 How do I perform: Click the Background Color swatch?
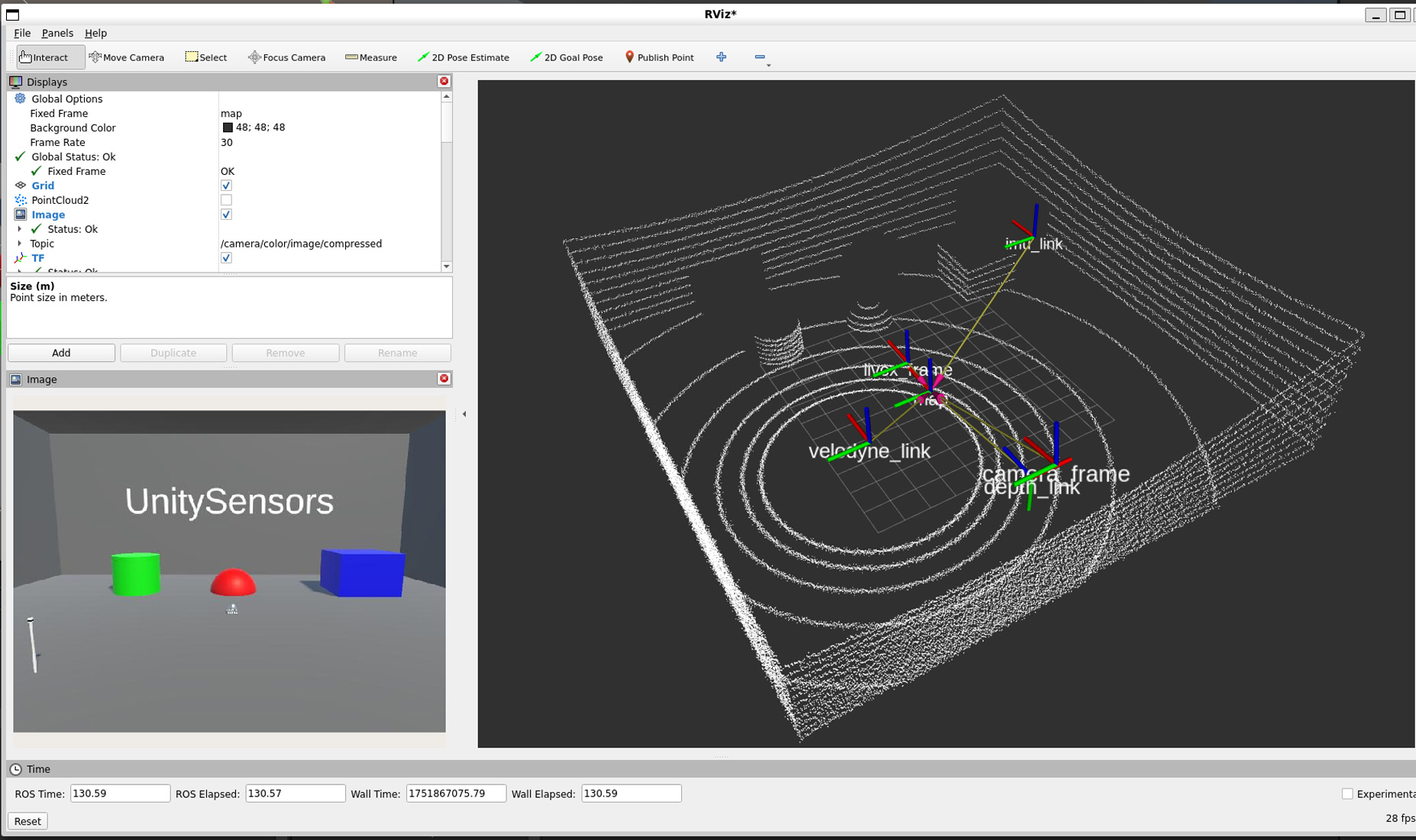click(228, 128)
